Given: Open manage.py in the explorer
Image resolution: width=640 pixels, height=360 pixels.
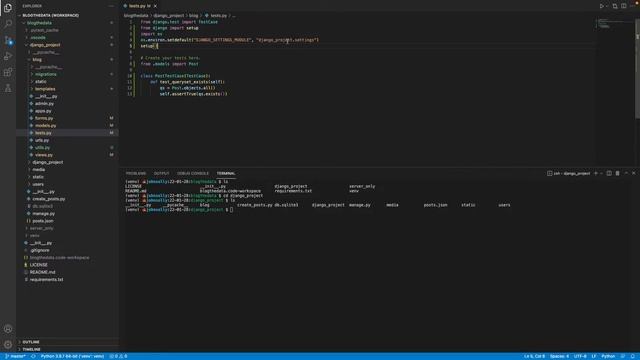Looking at the screenshot, I should click(x=43, y=213).
